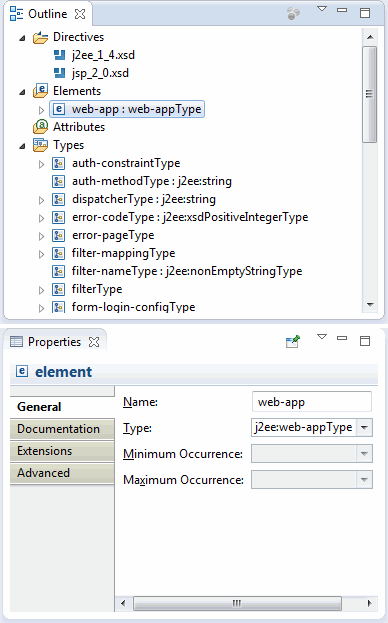This screenshot has width=388, height=623.
Task: Open the Type combo box dropdown
Action: click(x=364, y=428)
